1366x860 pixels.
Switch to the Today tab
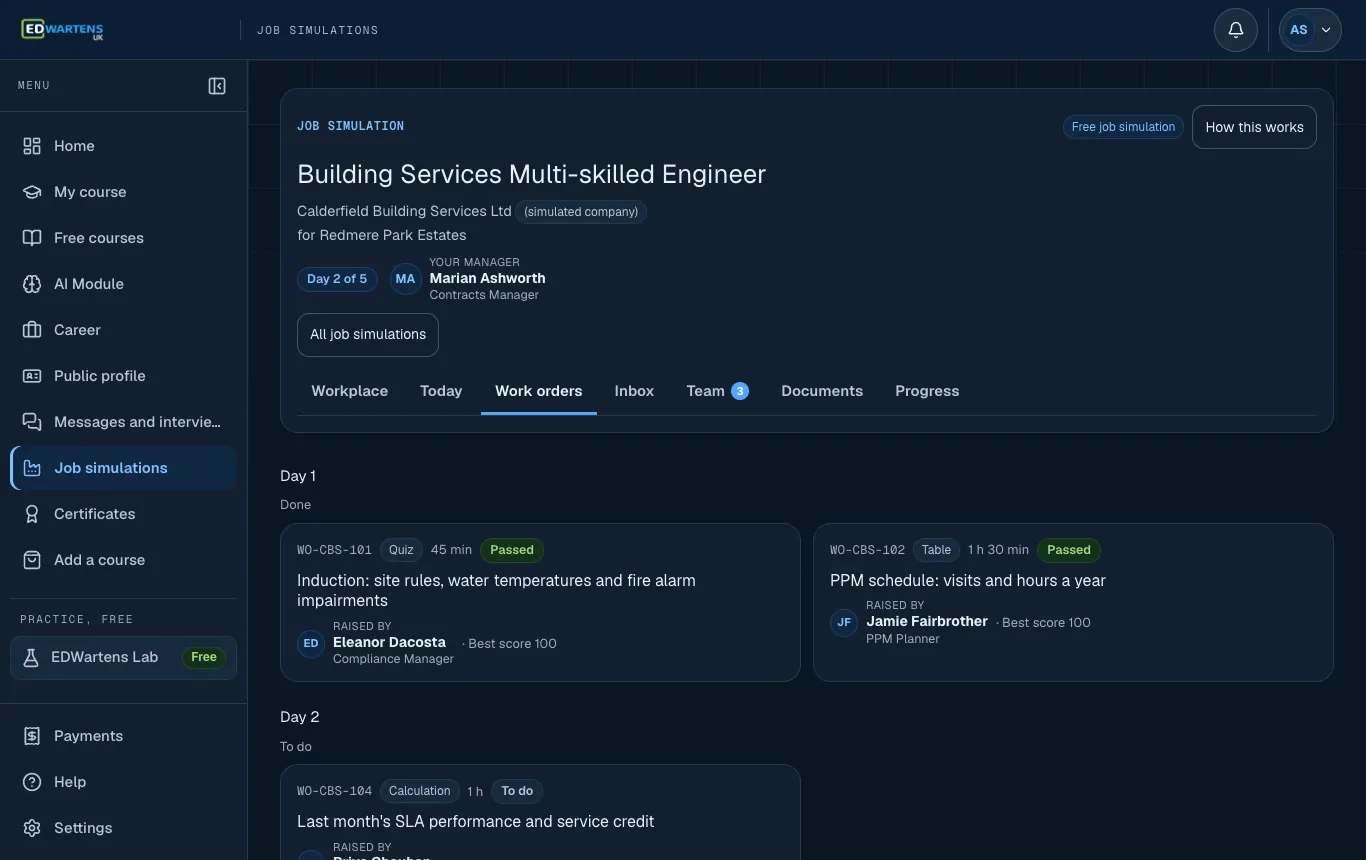point(441,391)
